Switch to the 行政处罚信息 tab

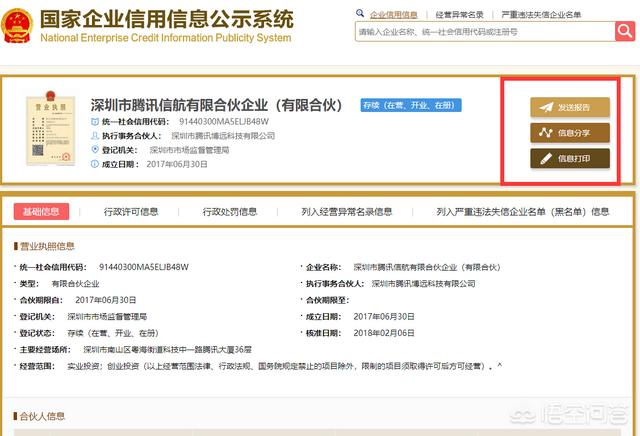229,211
